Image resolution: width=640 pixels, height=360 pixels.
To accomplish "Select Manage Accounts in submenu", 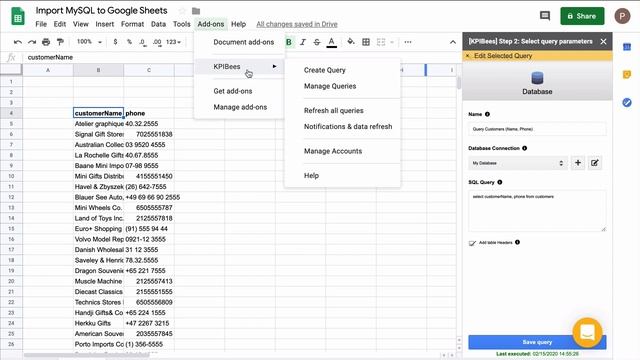I will click(x=333, y=151).
